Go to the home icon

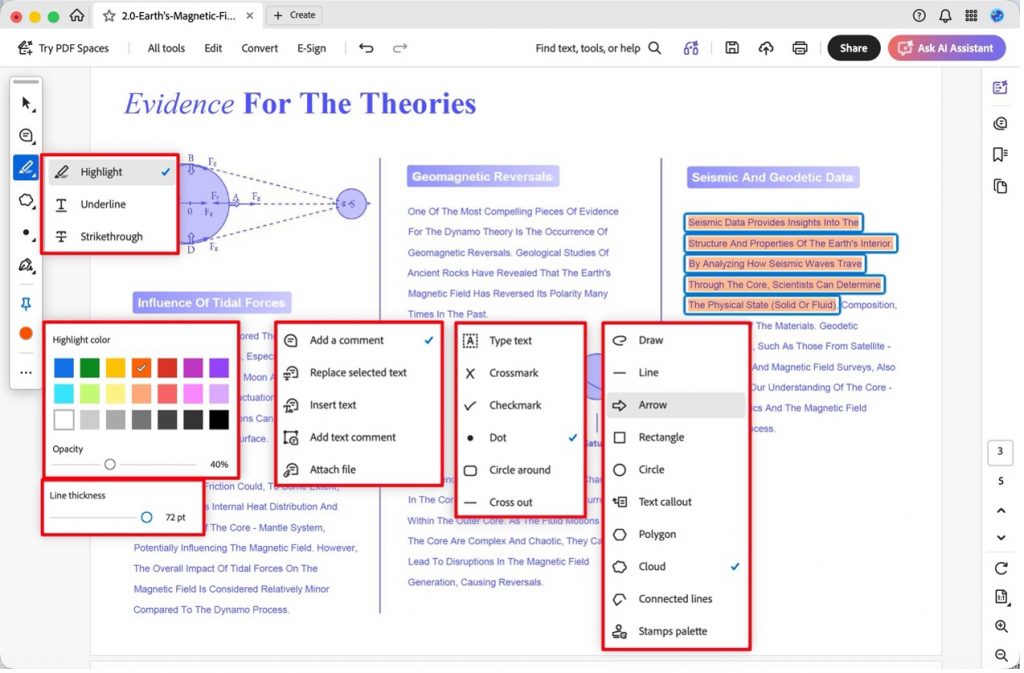pos(76,15)
